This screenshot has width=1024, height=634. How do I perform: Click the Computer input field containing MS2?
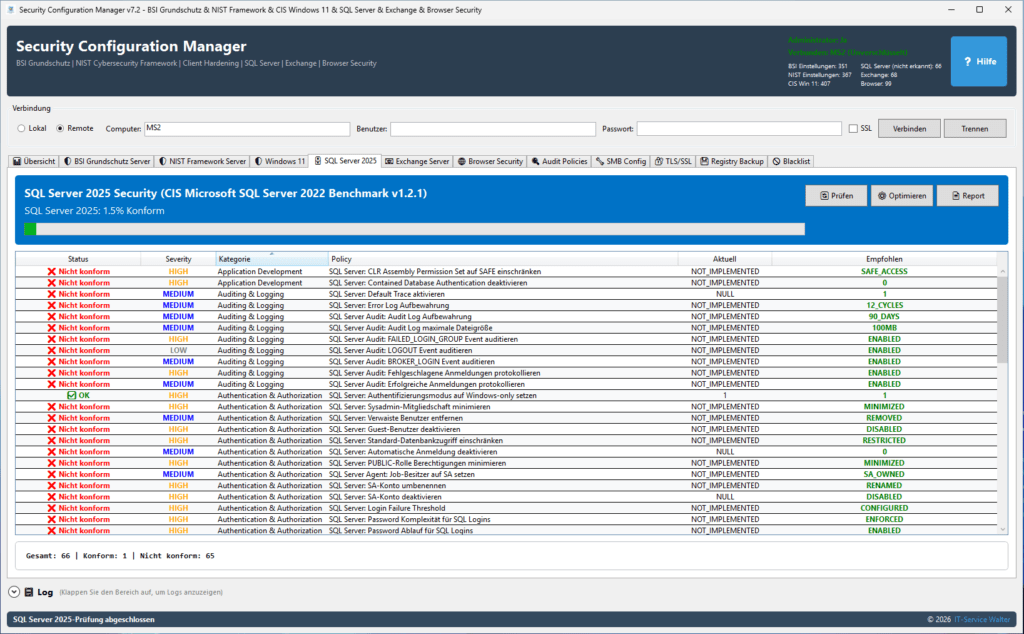click(250, 128)
